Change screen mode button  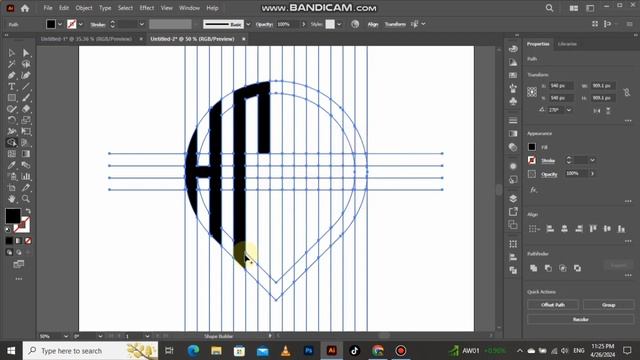[x=19, y=265]
